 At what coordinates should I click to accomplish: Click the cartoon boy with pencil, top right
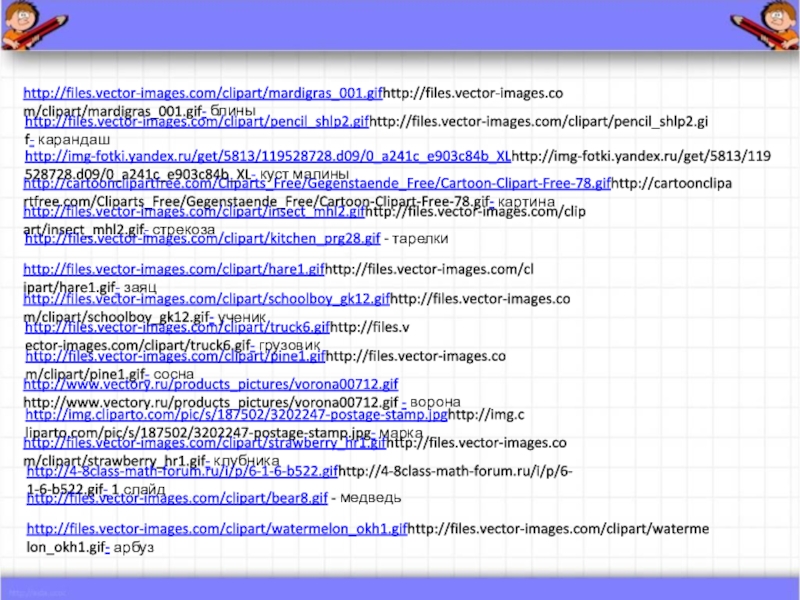[765, 24]
